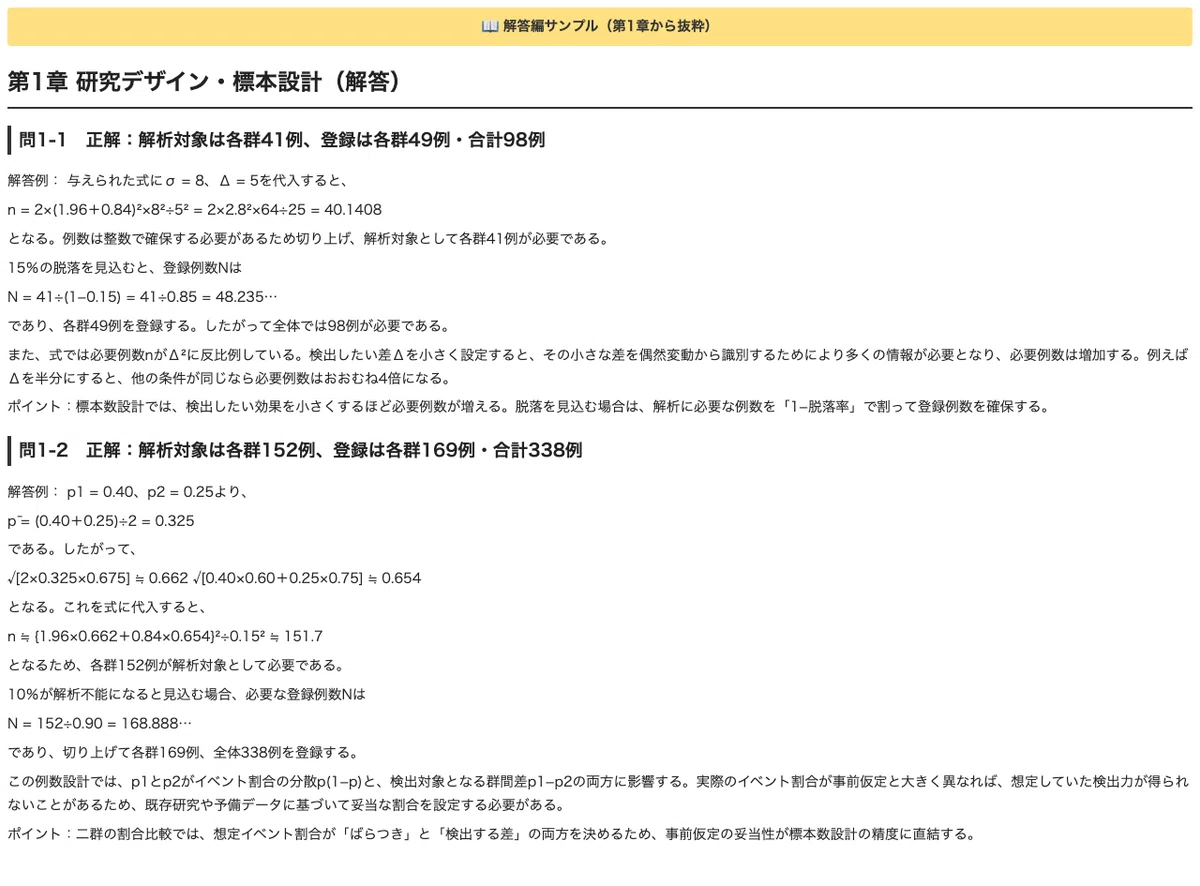Click line with σ = 8、Δ = 5を代入
This screenshot has width=1200, height=886.
pos(177,181)
